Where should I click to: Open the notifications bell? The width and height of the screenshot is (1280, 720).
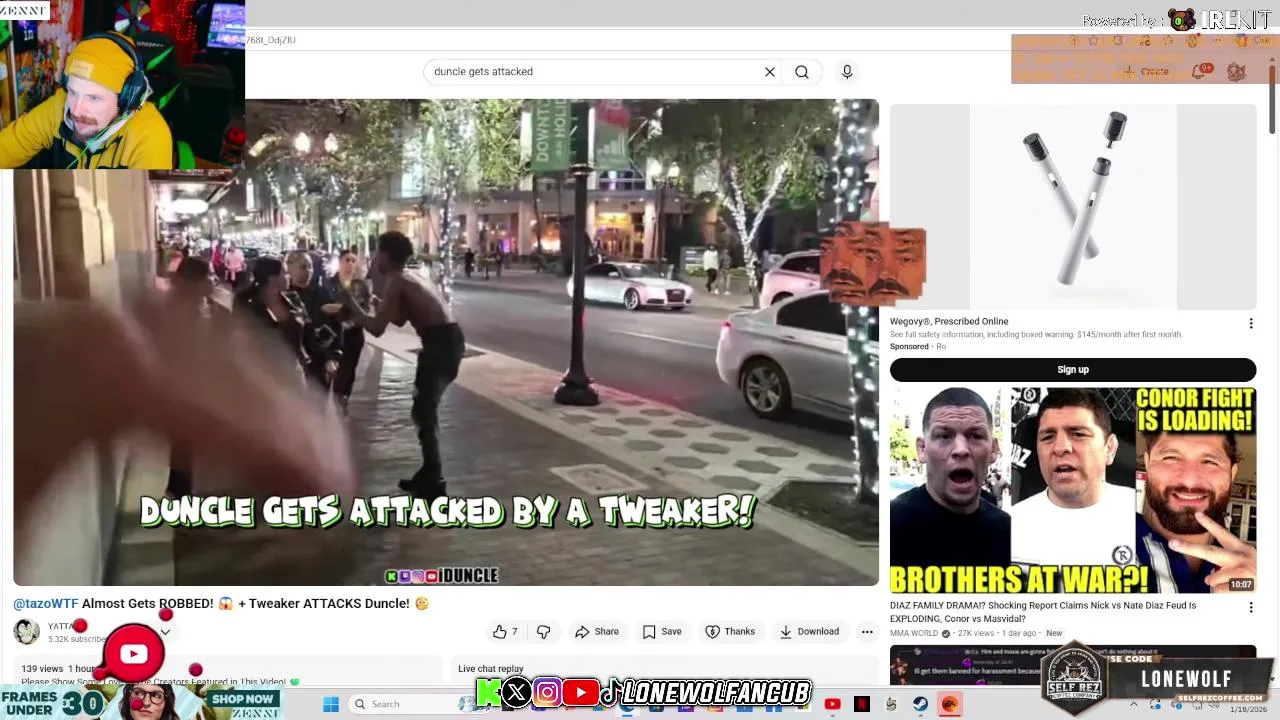(x=1198, y=72)
